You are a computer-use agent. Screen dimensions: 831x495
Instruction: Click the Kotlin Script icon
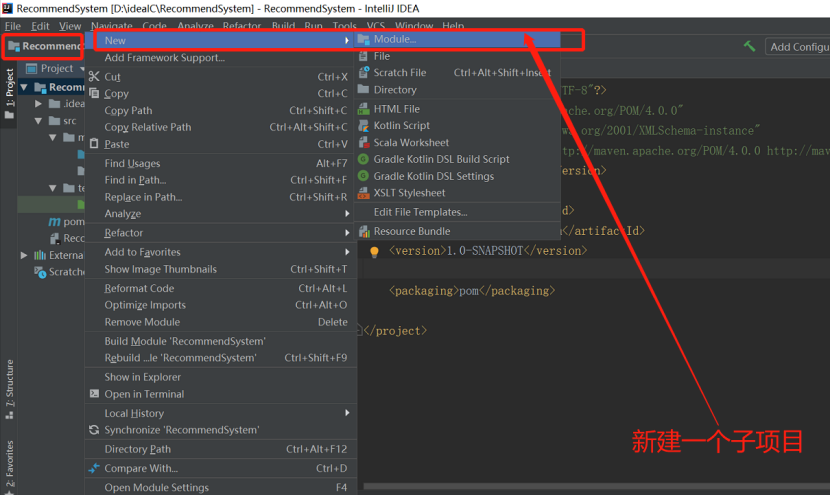[x=364, y=126]
